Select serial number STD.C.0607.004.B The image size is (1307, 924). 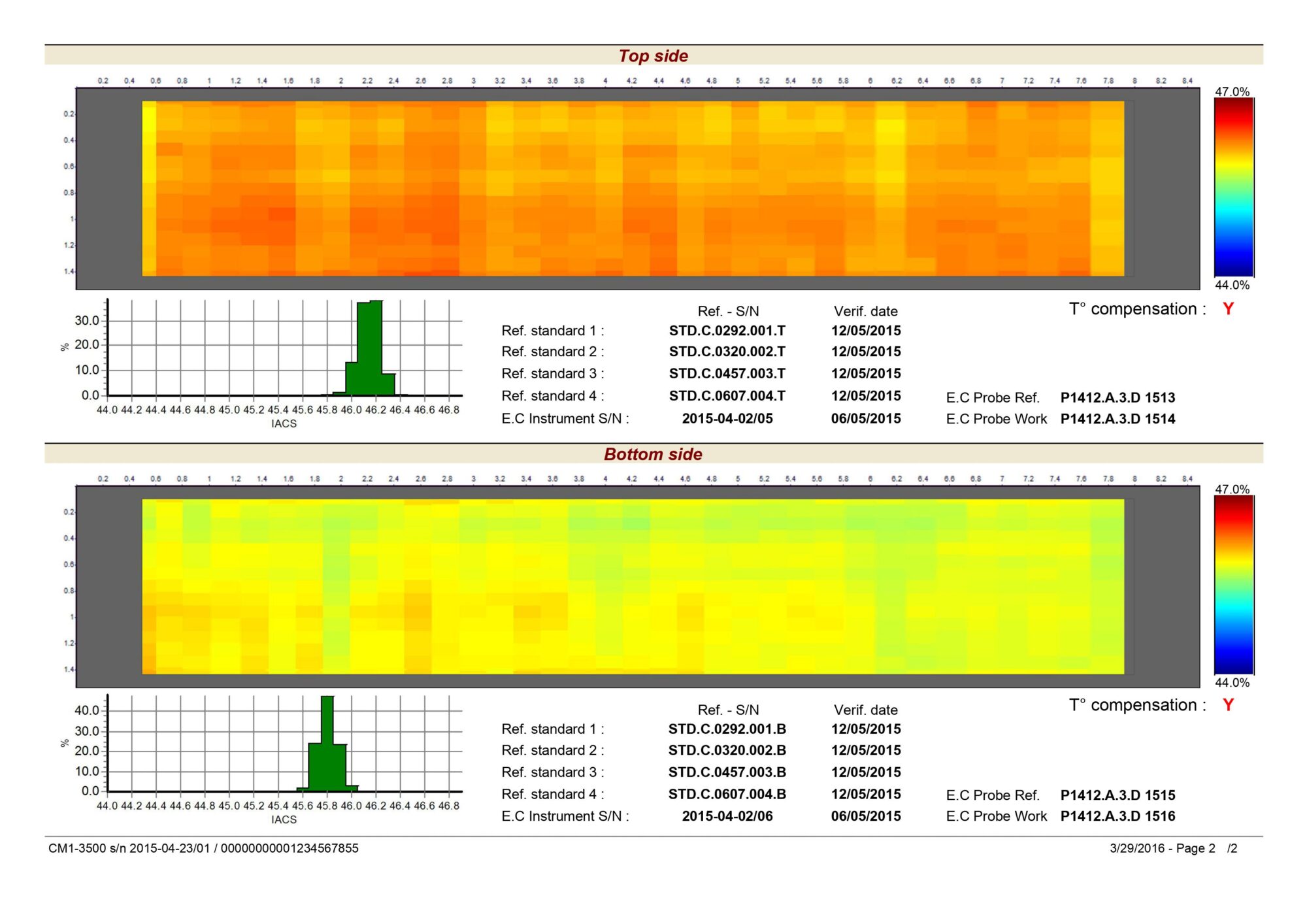point(727,794)
